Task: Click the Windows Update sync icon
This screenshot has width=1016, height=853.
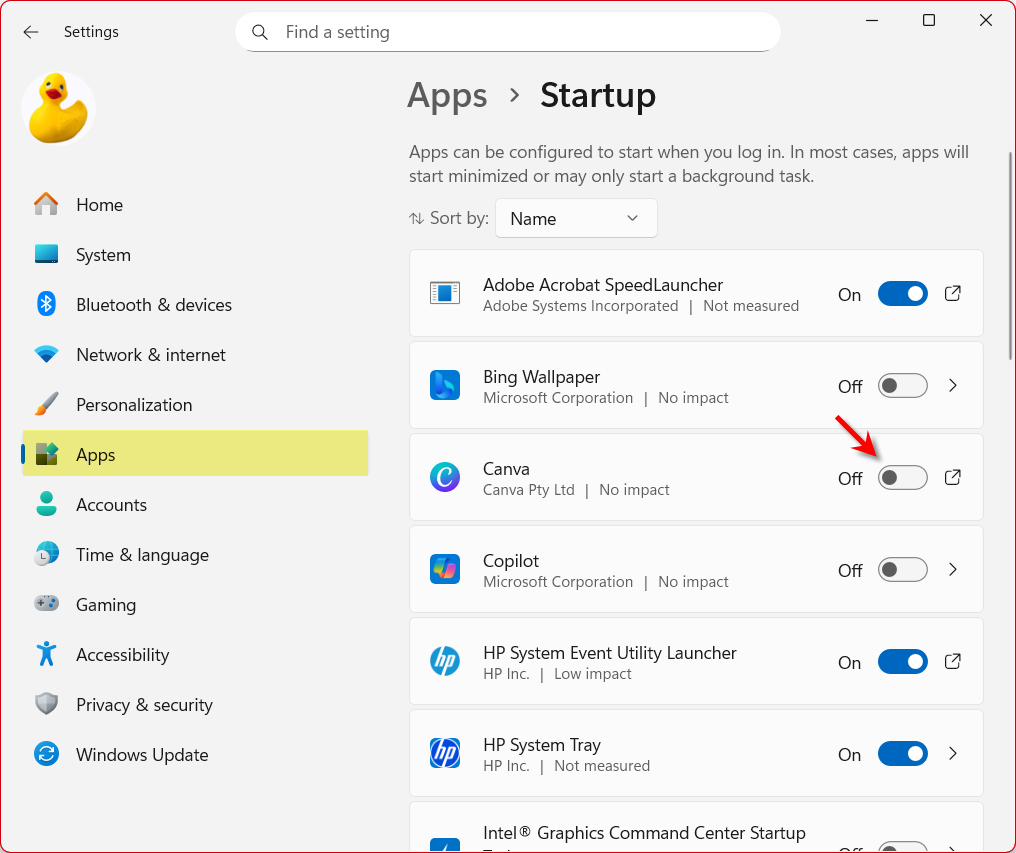Action: point(46,754)
